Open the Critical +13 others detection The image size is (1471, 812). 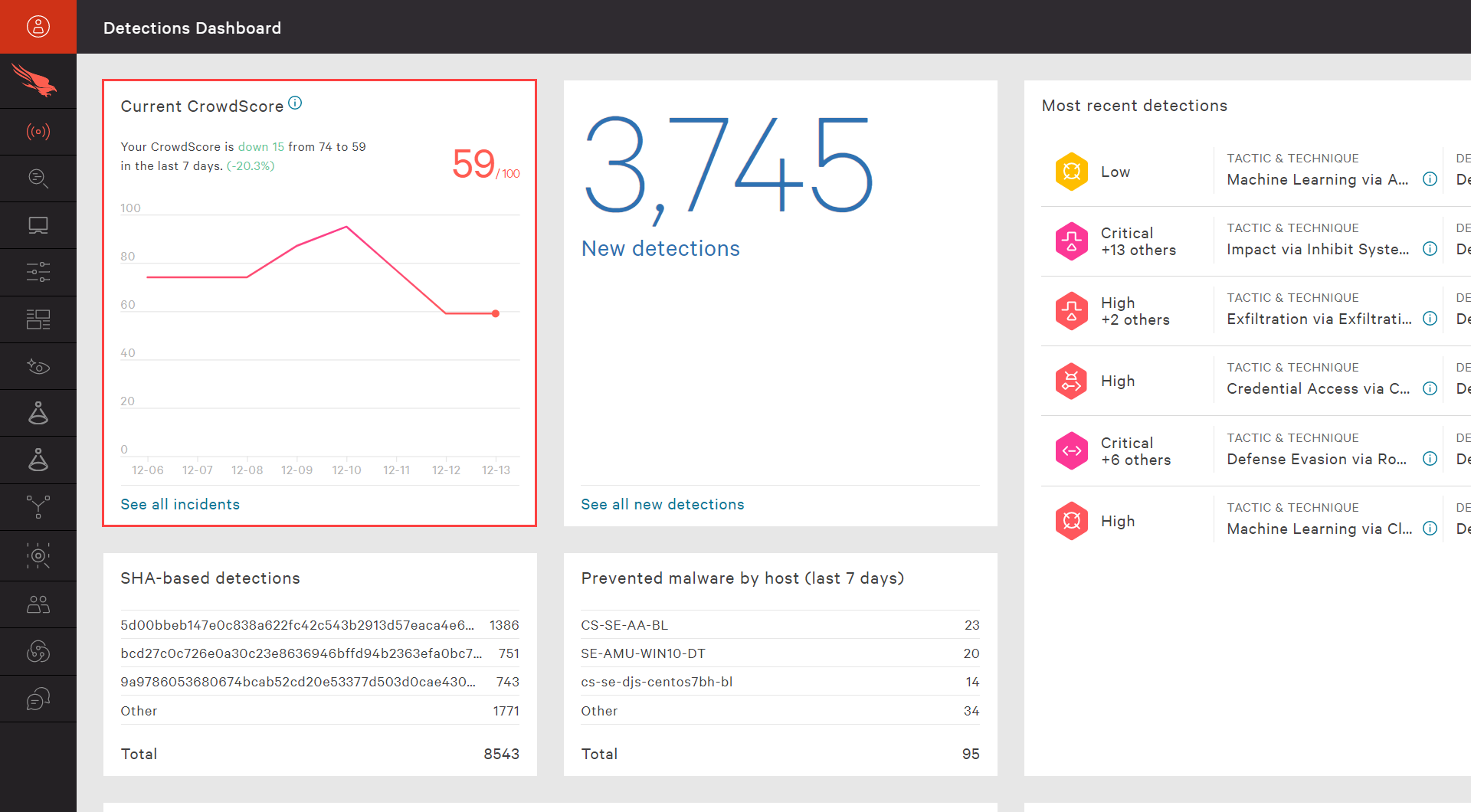pos(1138,241)
